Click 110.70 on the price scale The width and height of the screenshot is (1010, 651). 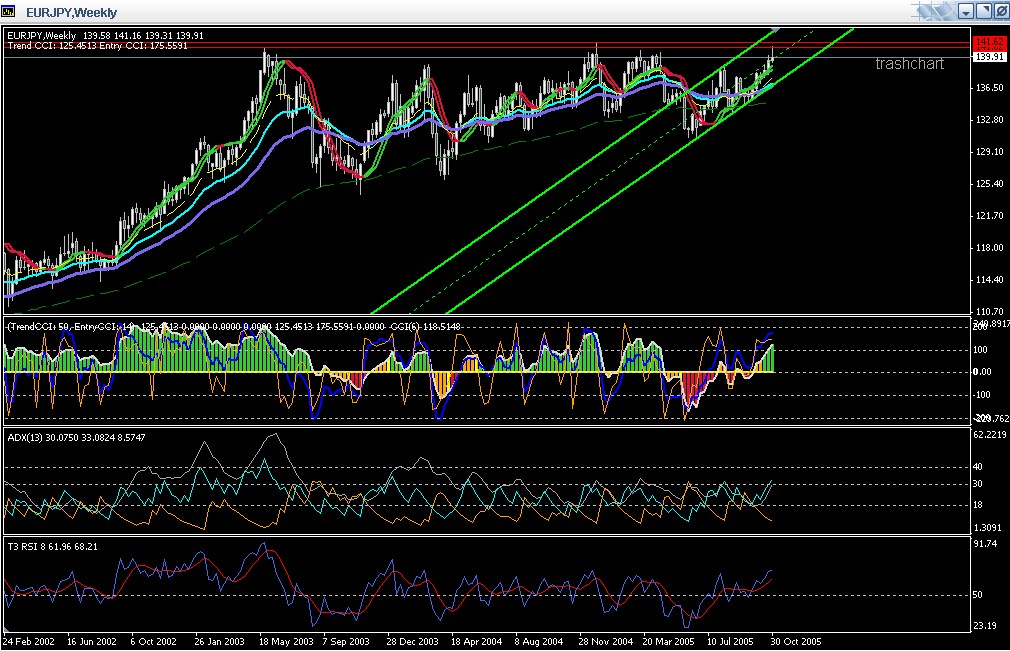pyautogui.click(x=989, y=312)
